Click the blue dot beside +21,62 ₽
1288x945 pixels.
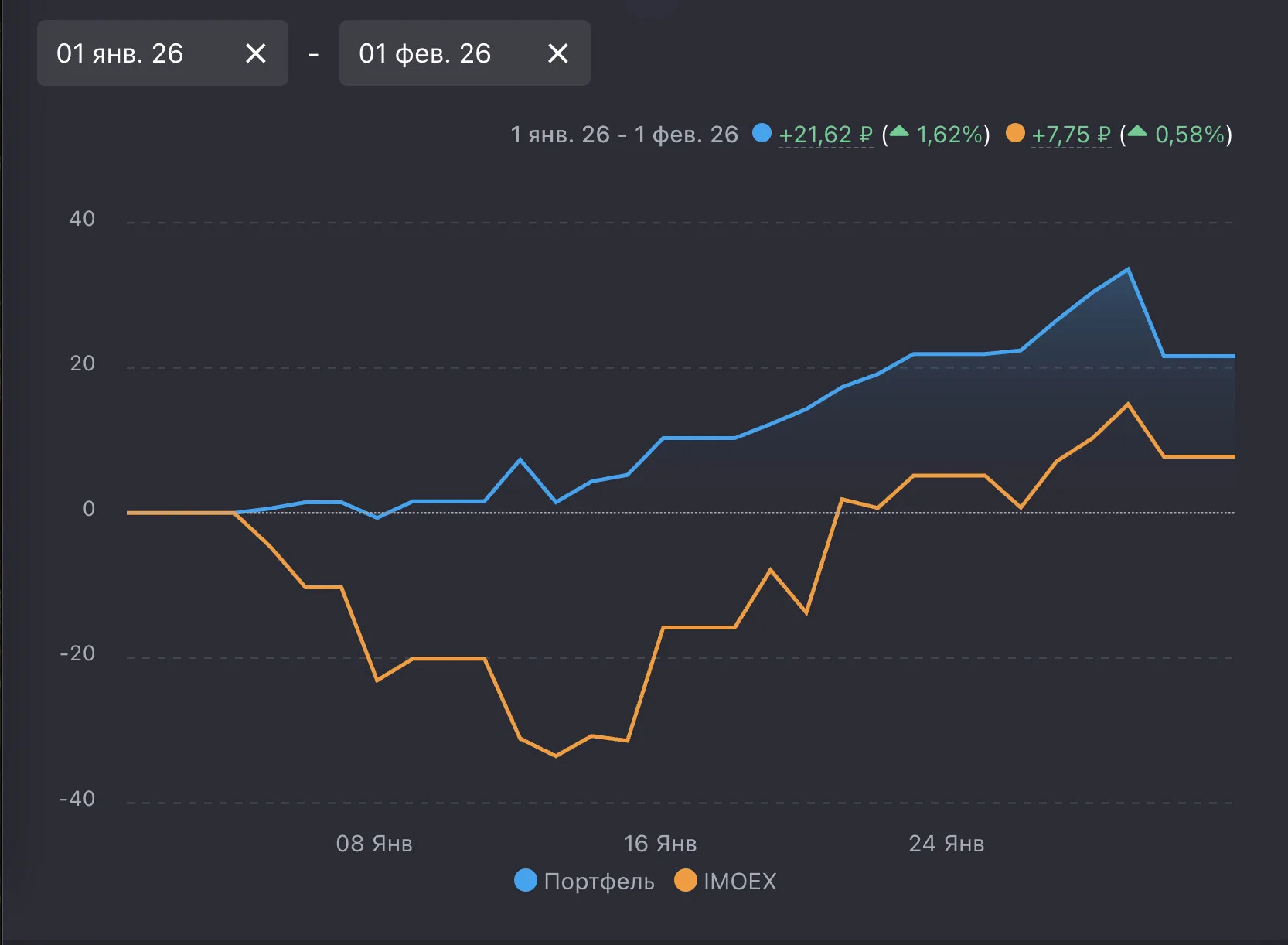pyautogui.click(x=762, y=133)
